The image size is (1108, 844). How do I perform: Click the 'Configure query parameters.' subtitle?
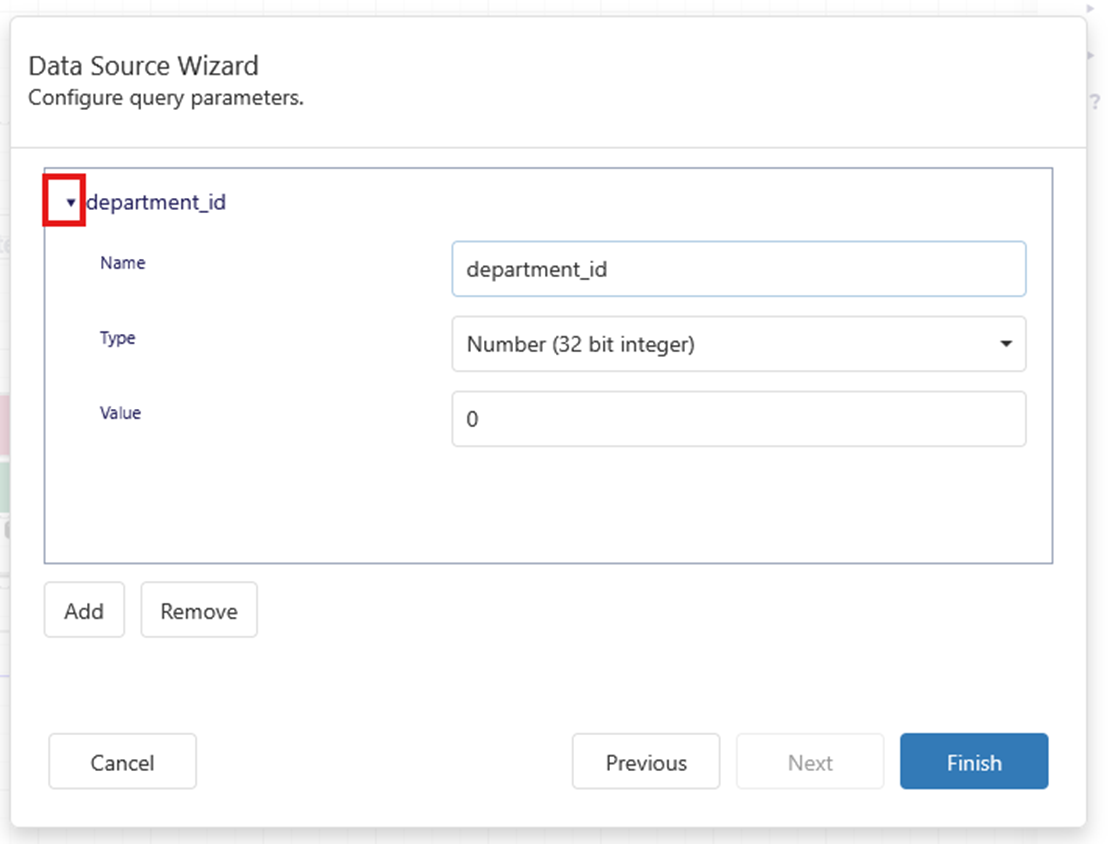pyautogui.click(x=166, y=98)
